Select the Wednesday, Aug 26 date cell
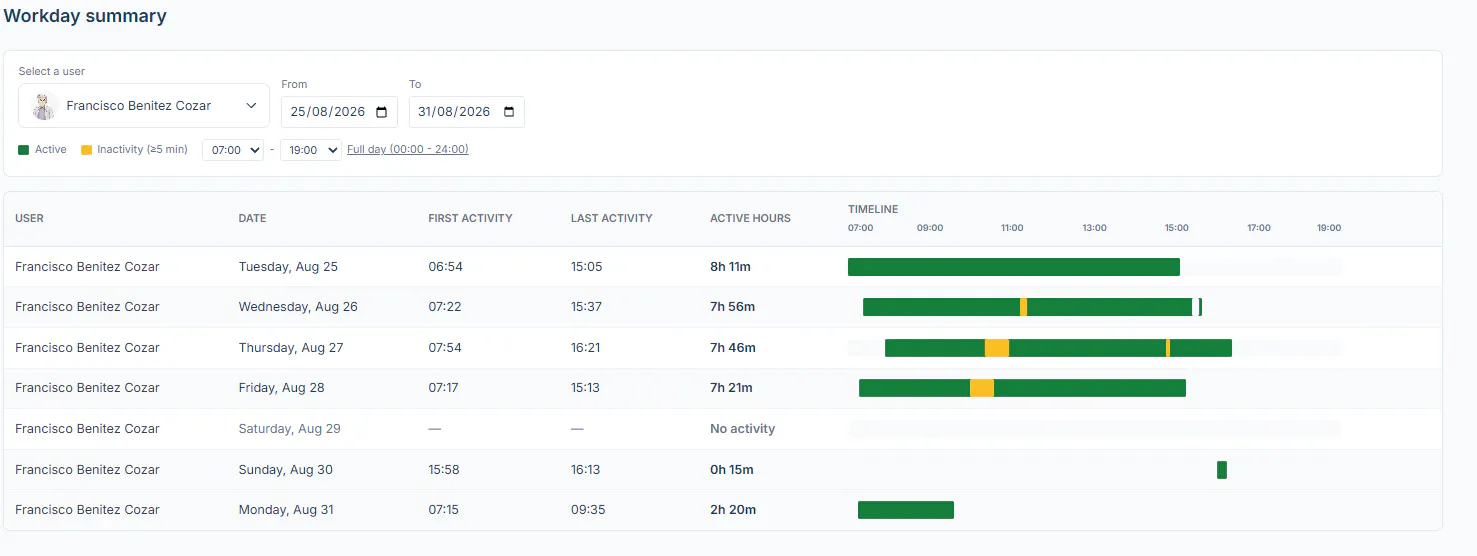 coord(298,307)
